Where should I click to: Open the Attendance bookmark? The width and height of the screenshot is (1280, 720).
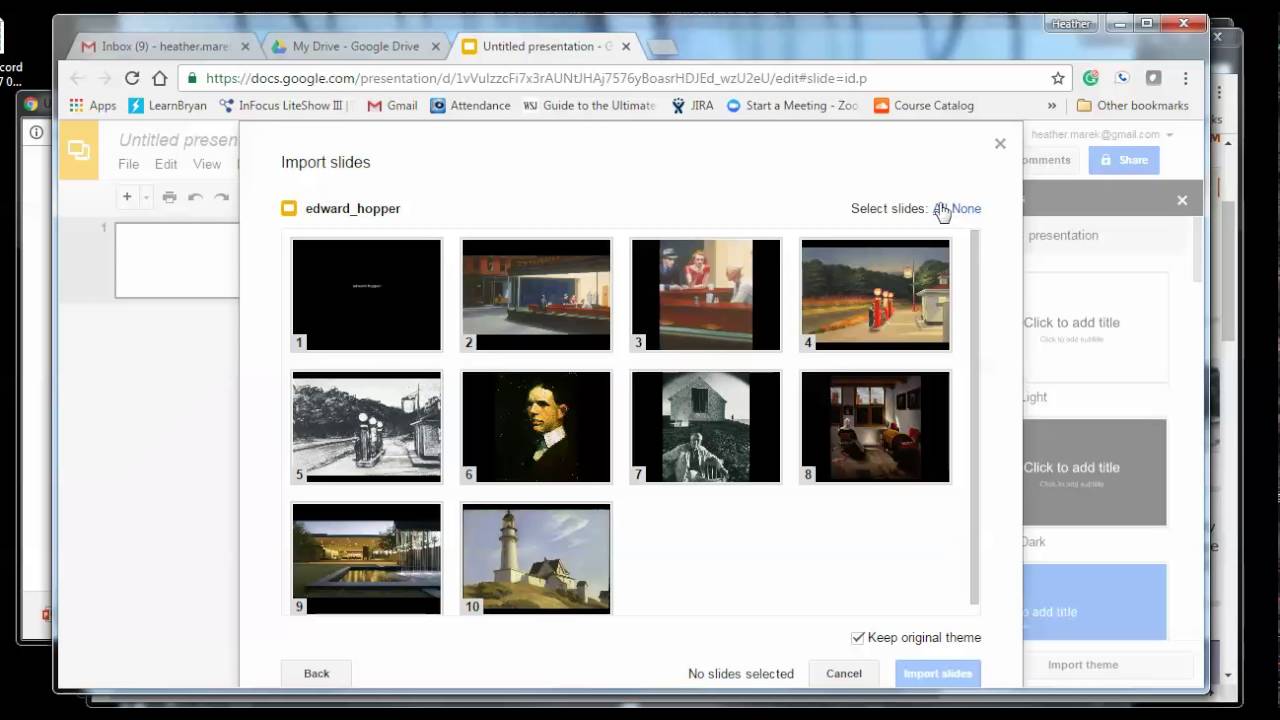point(470,105)
